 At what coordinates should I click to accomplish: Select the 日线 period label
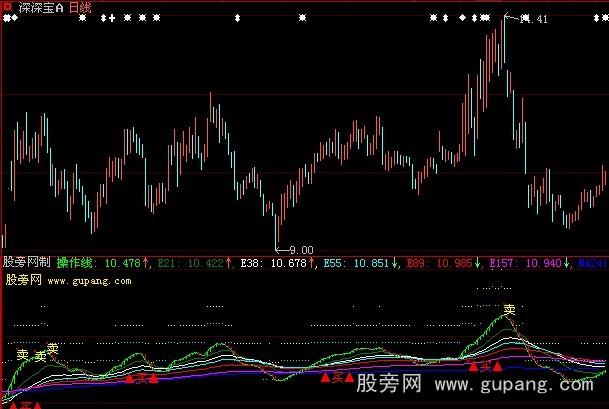80,7
